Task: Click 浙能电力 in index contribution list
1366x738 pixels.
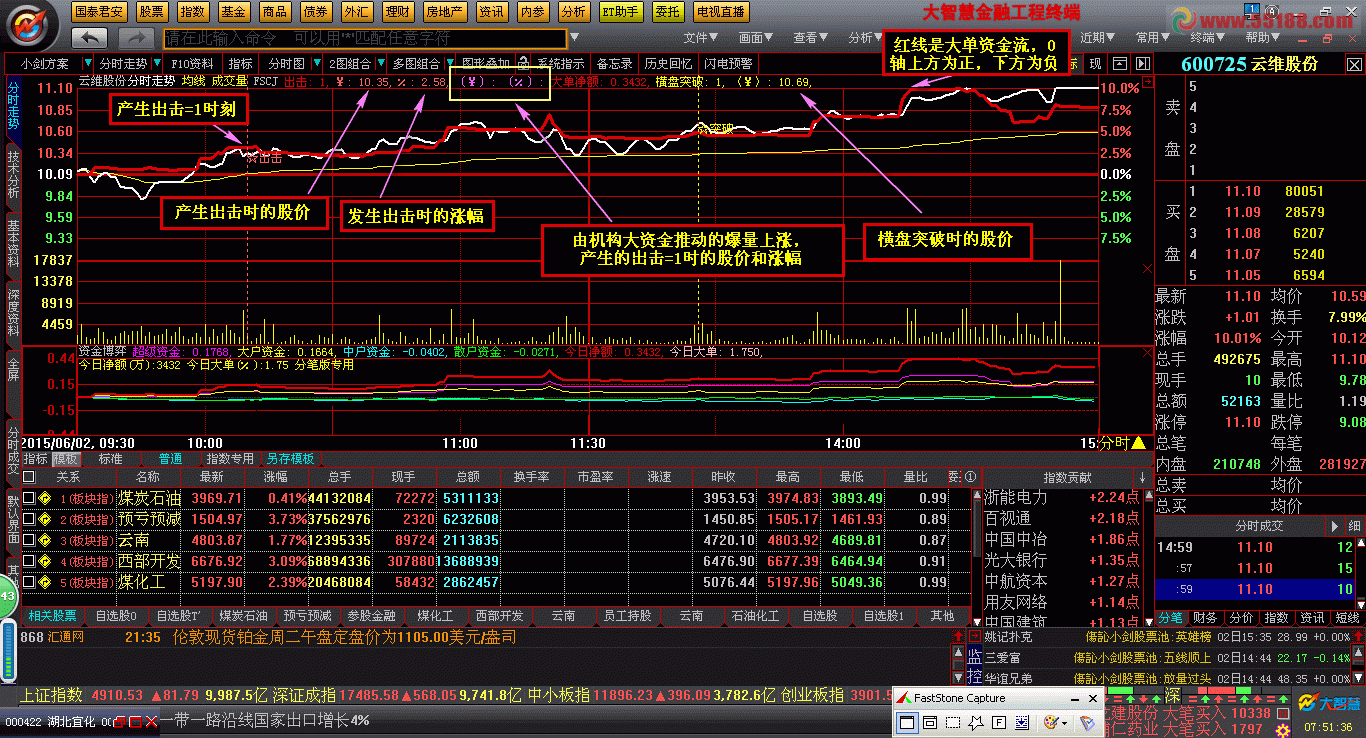Action: pos(1016,497)
